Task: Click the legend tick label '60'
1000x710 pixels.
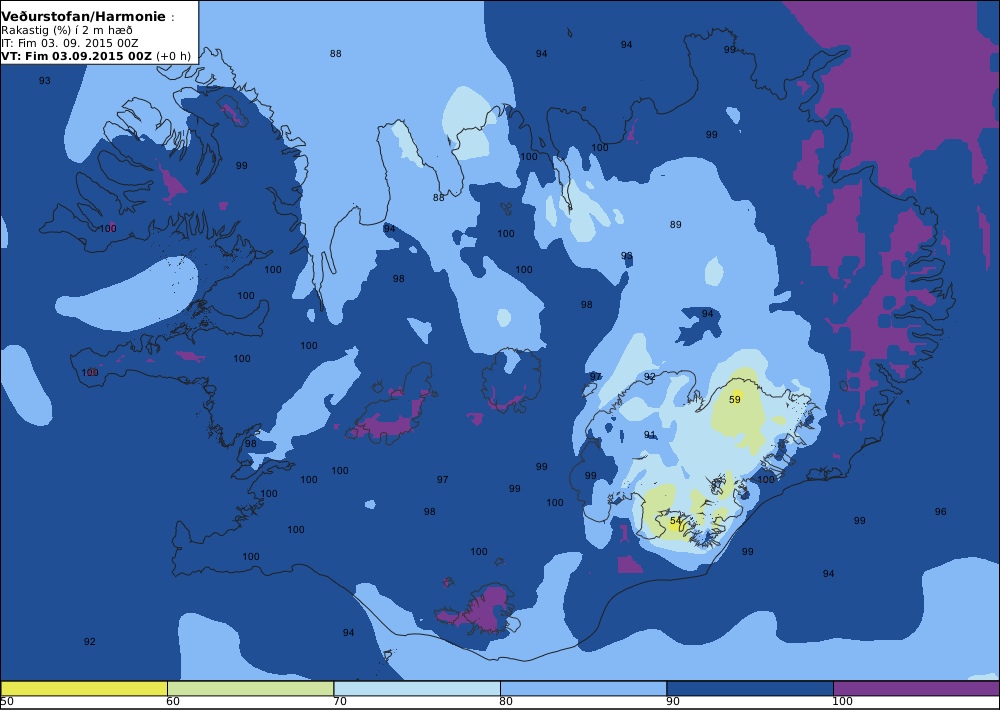Action: (x=172, y=702)
